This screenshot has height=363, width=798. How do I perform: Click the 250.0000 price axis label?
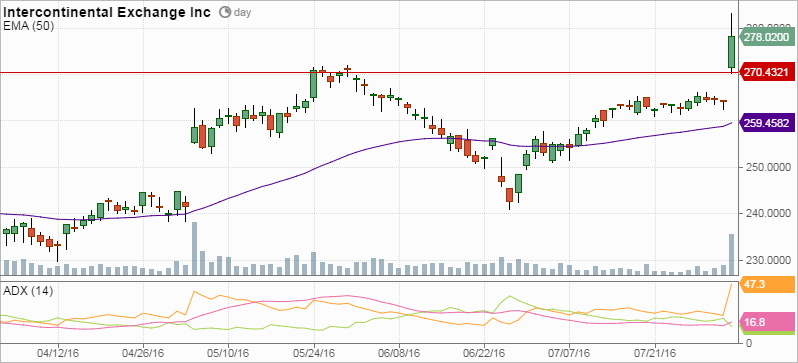pos(767,167)
